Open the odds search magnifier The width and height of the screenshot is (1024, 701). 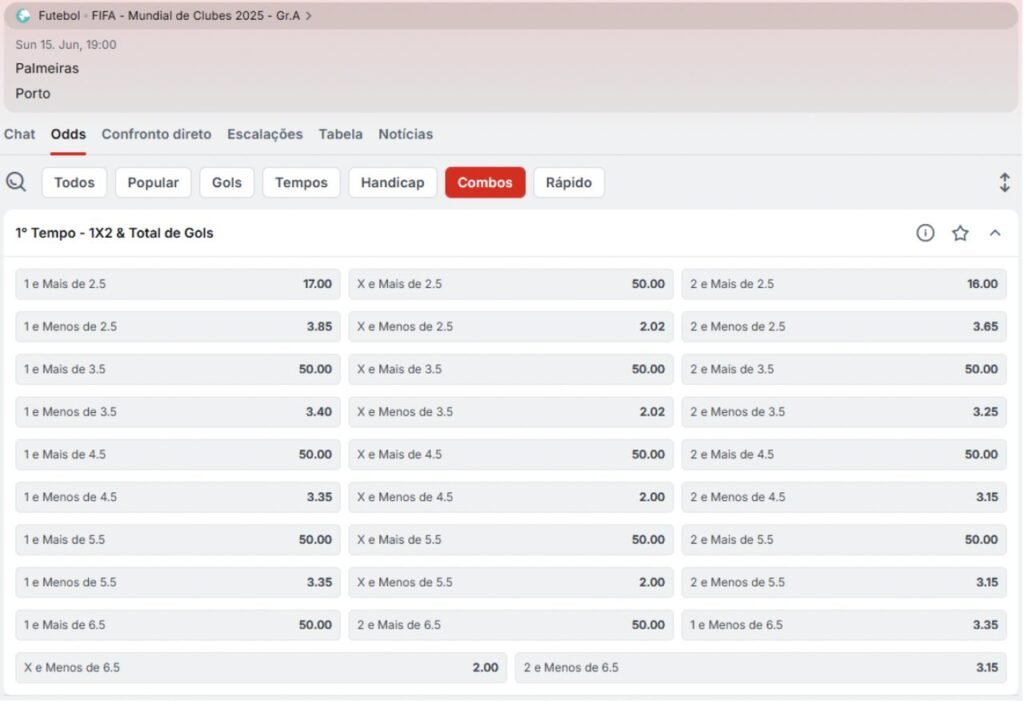(16, 182)
